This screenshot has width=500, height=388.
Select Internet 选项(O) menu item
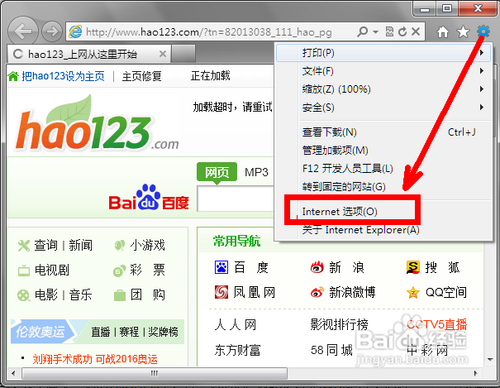pyautogui.click(x=383, y=212)
